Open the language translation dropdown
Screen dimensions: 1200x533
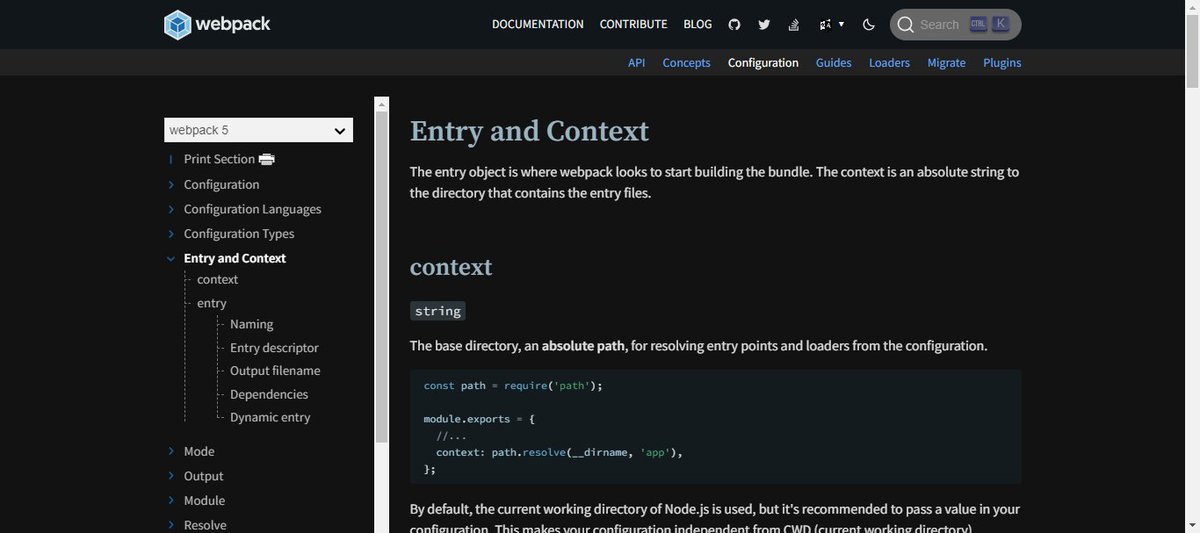pyautogui.click(x=832, y=24)
